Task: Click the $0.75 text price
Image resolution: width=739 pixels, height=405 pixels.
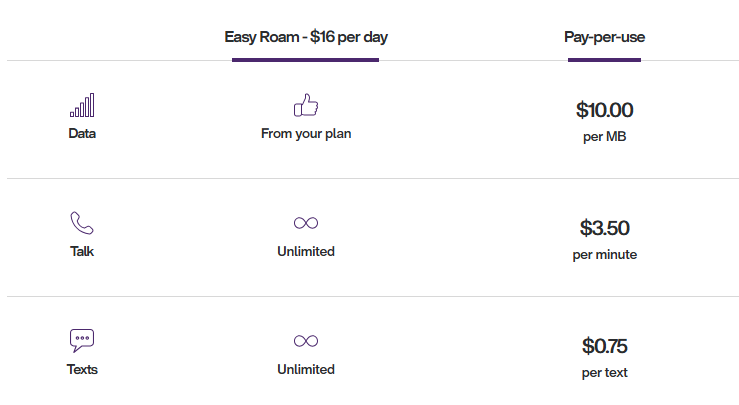Action: coord(604,346)
